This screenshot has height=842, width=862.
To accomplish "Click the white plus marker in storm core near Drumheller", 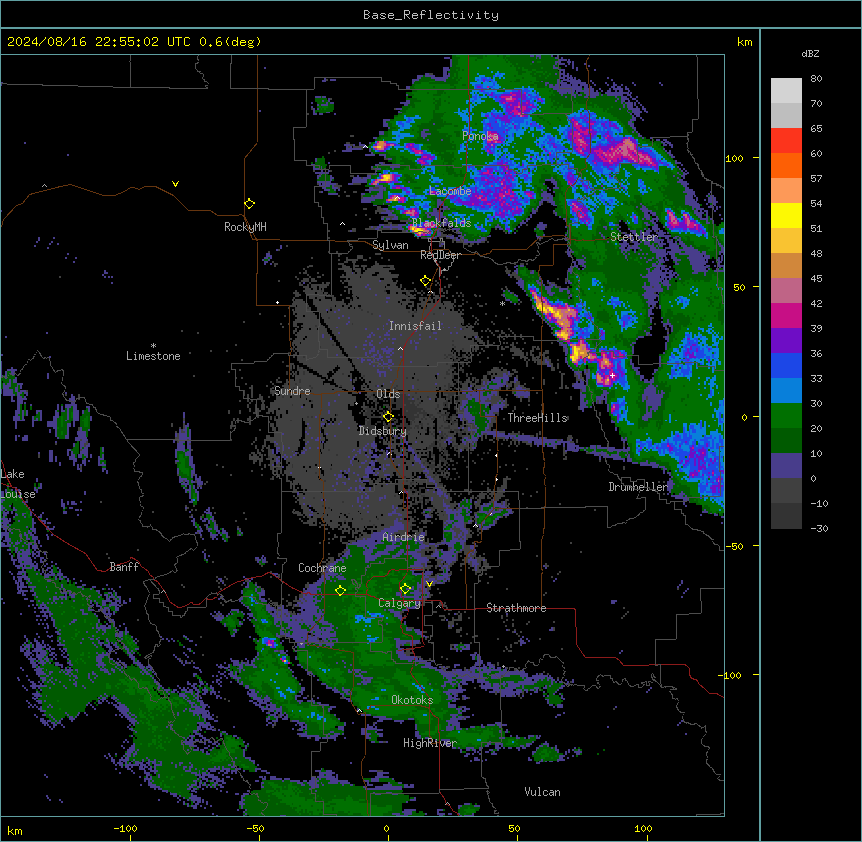I will tap(612, 375).
